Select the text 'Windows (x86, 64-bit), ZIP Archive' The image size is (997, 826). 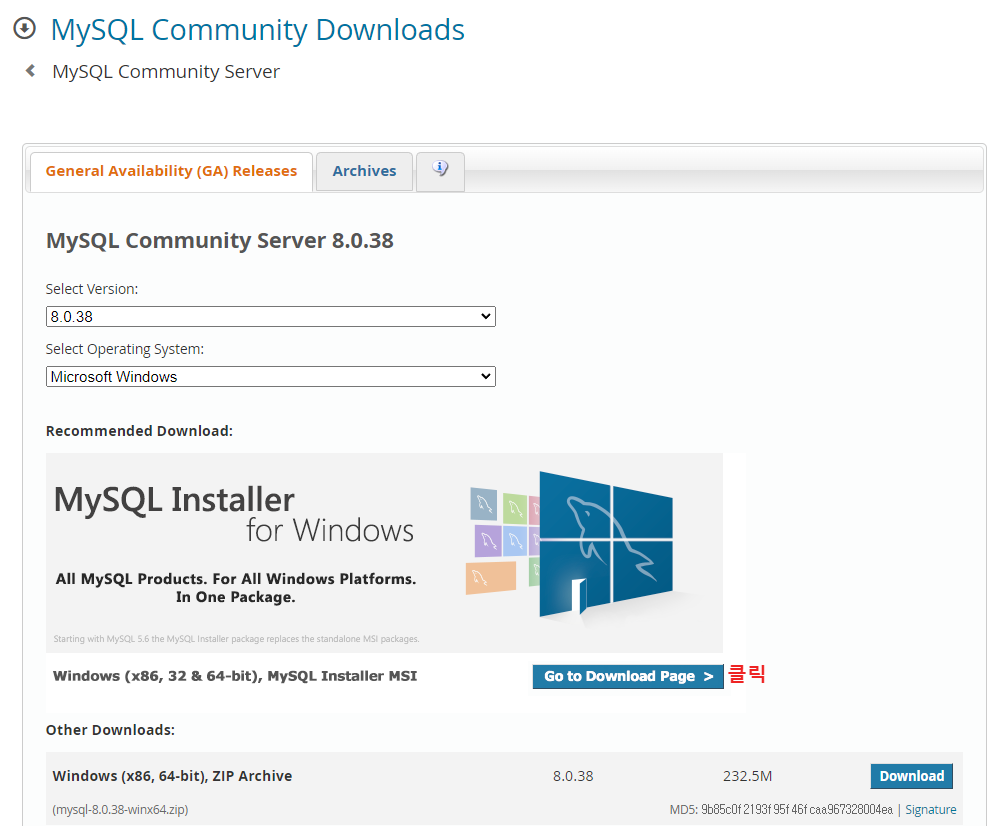tap(172, 776)
